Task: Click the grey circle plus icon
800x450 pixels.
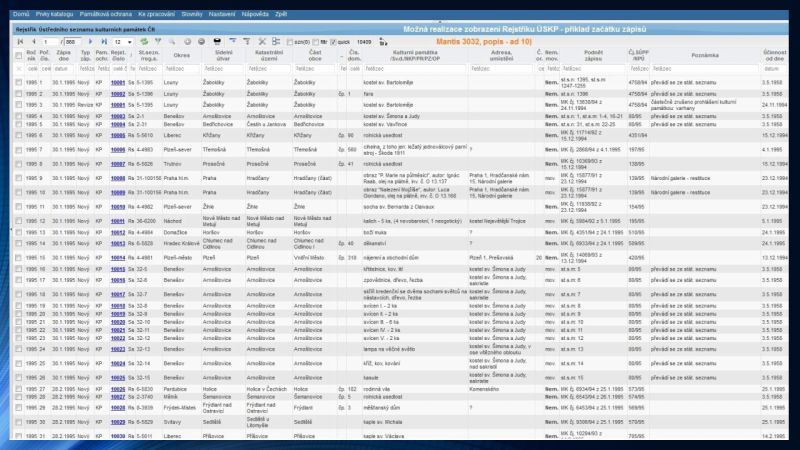Action: coord(187,42)
